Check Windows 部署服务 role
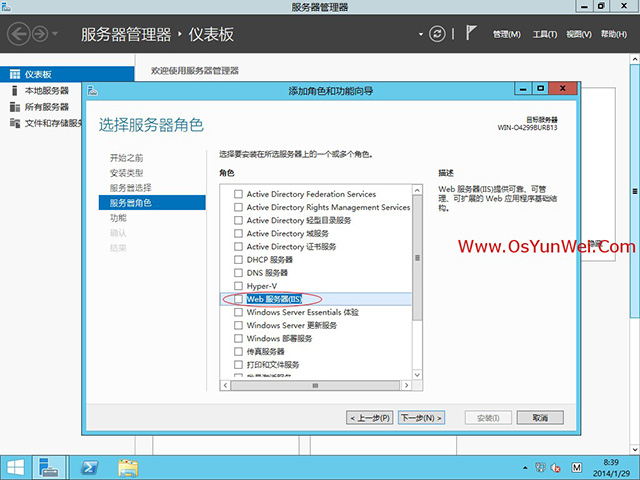Screen dimensions: 640x480 238,338
